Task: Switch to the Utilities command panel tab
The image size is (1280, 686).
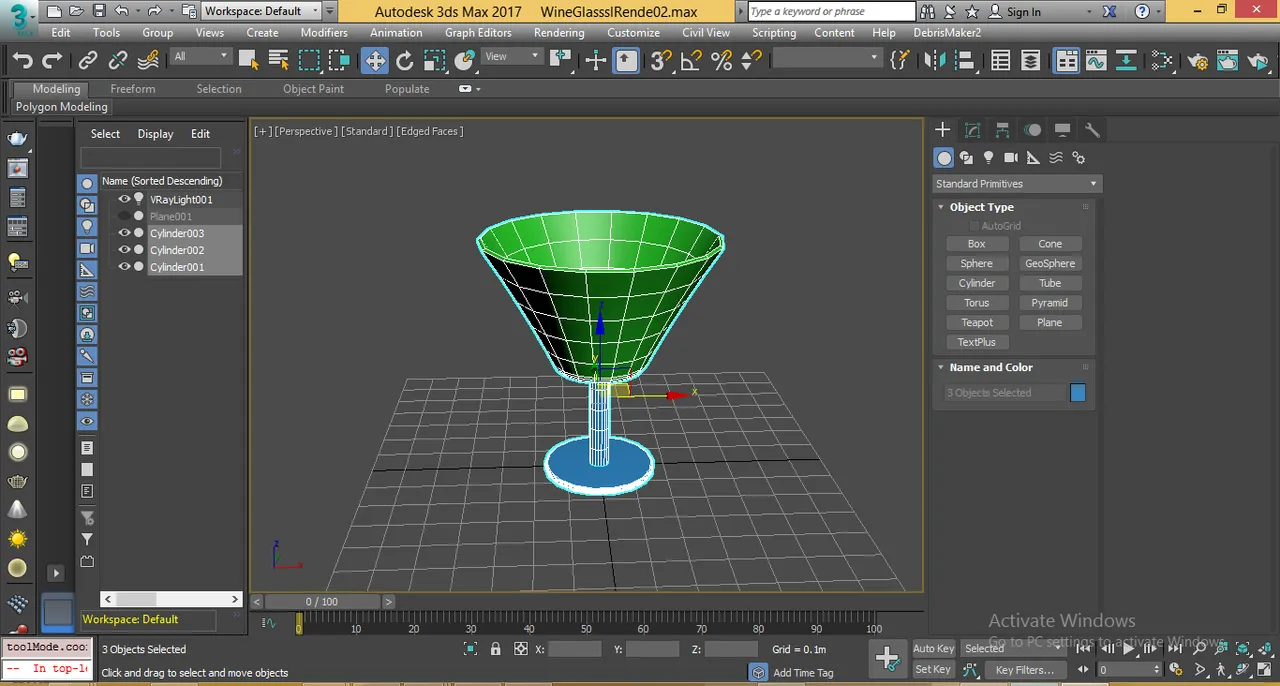Action: (x=1092, y=130)
